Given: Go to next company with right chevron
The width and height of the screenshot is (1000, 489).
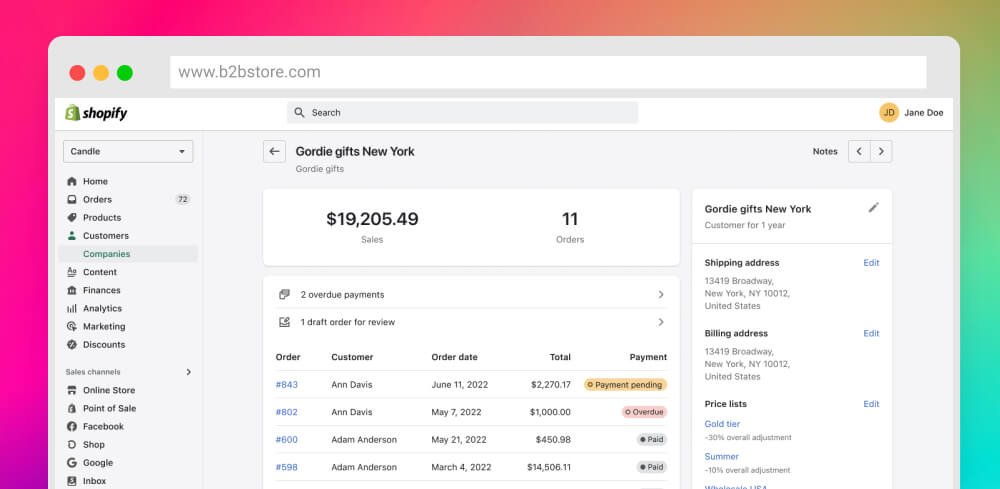Looking at the screenshot, I should (881, 152).
